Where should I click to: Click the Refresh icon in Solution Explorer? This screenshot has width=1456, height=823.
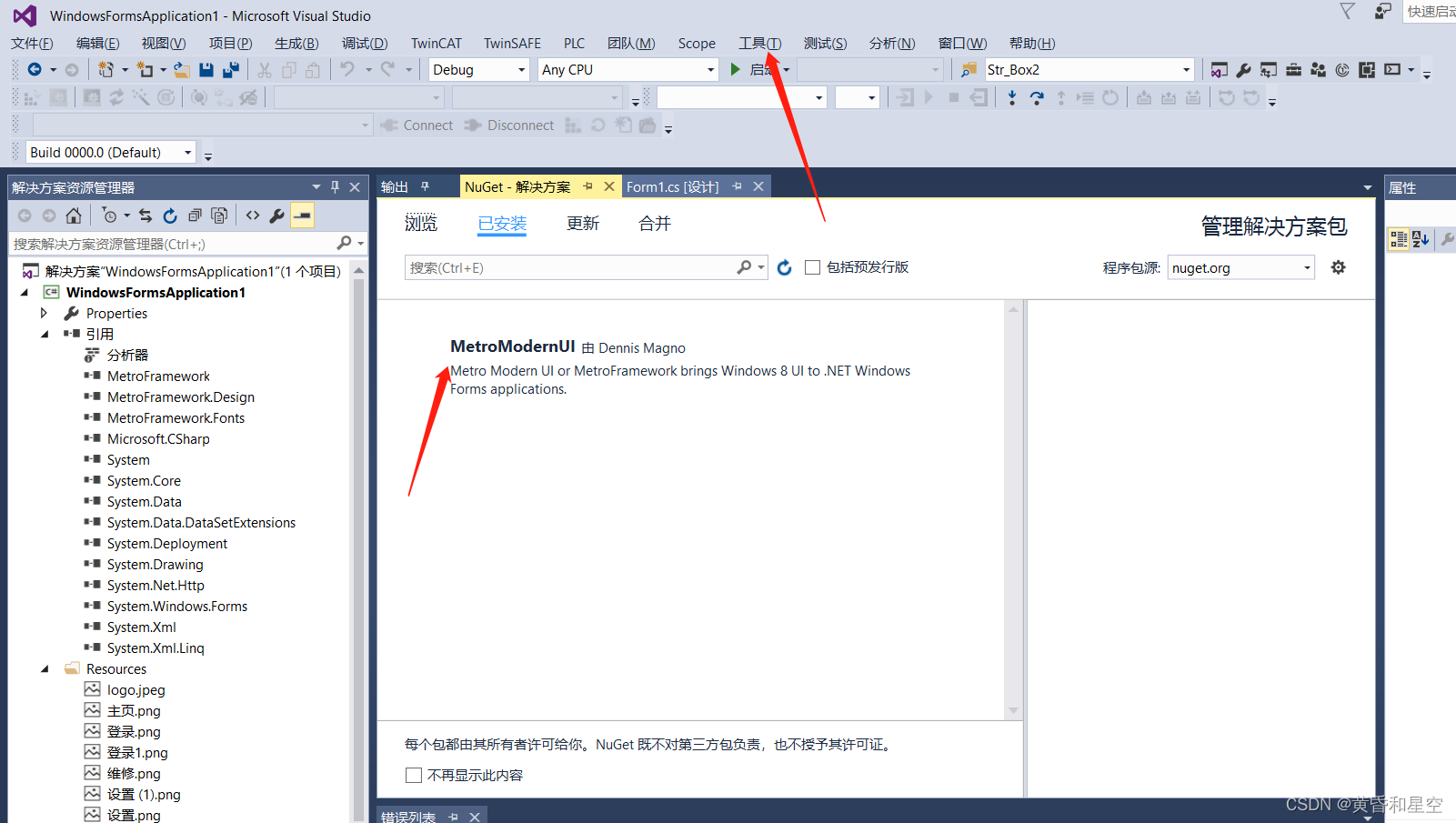[x=170, y=216]
